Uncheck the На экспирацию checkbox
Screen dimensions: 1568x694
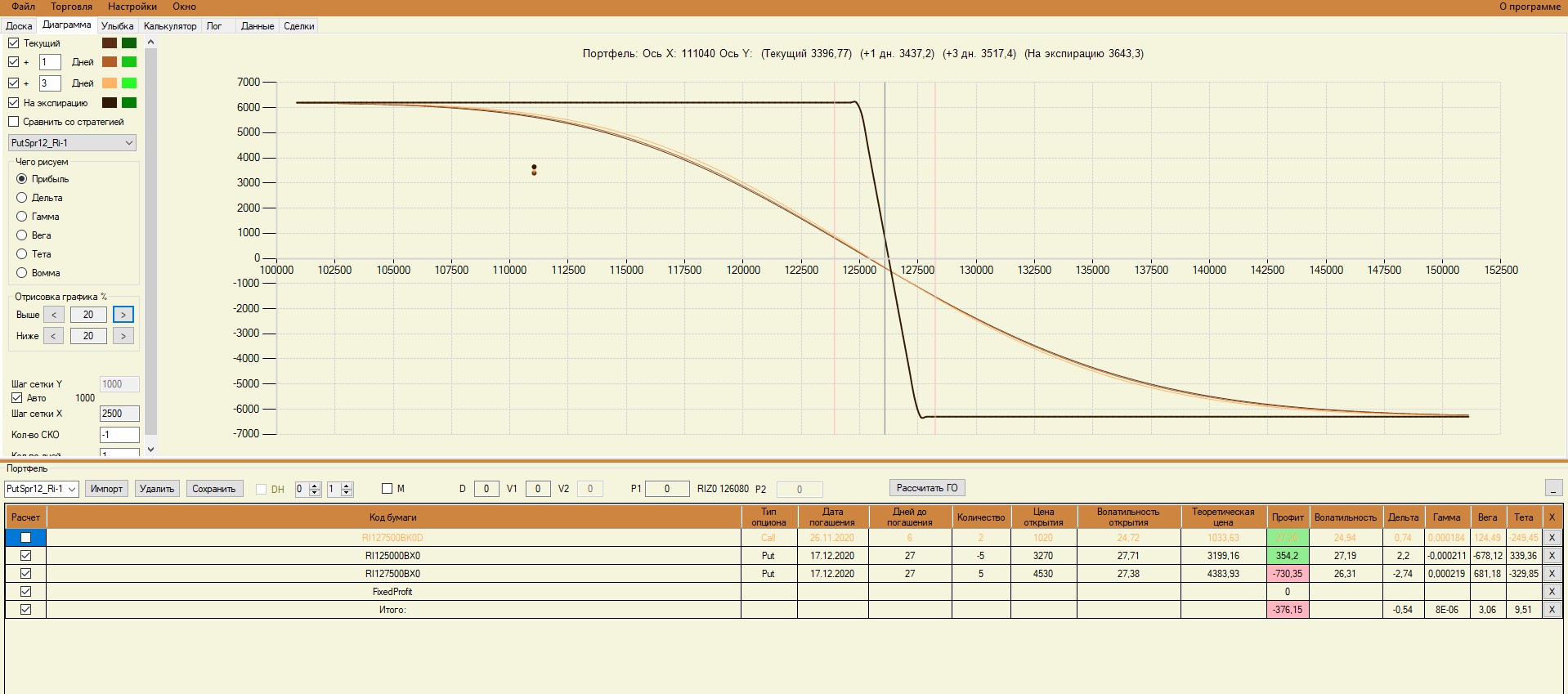(13, 103)
